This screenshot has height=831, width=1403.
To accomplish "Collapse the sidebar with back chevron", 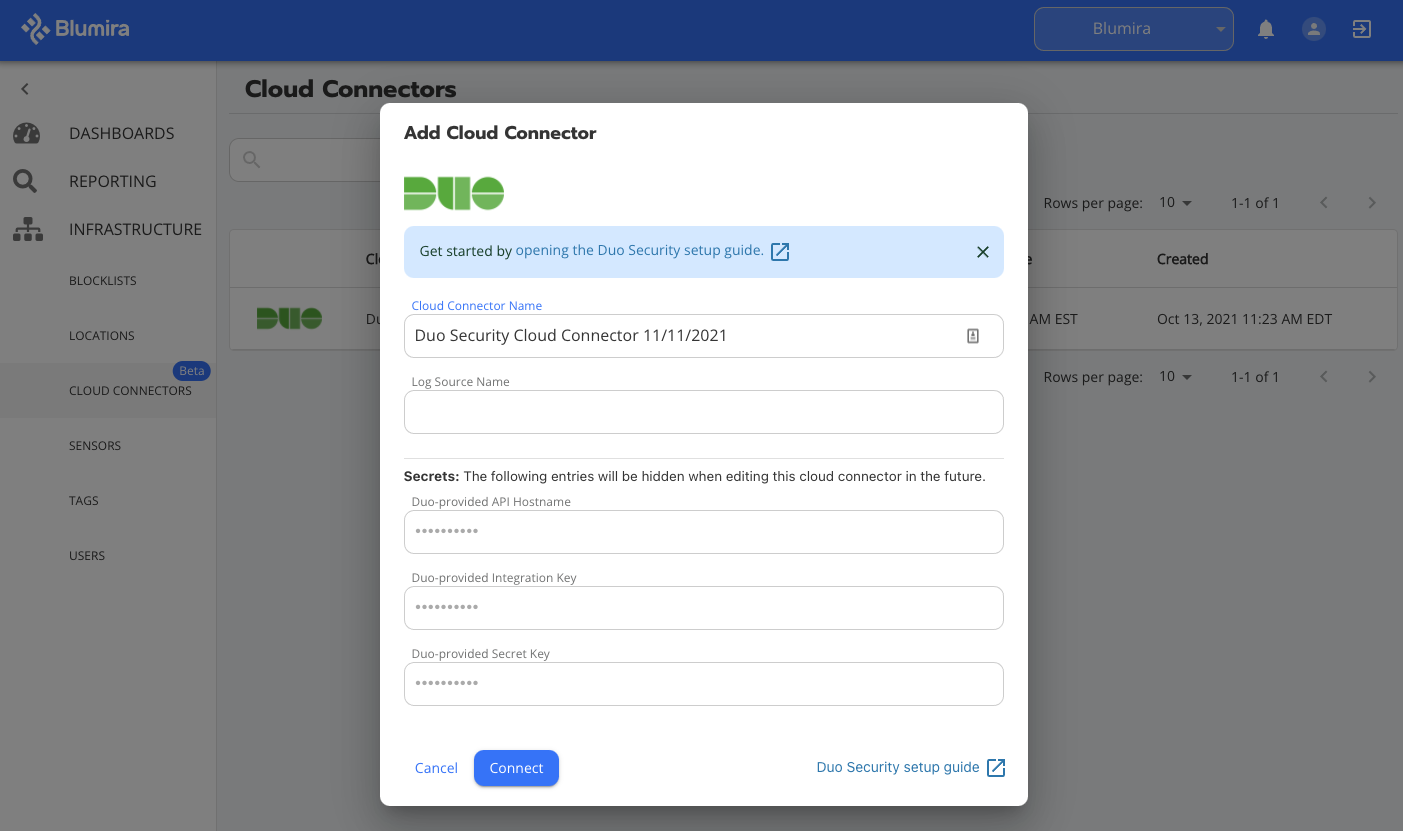I will [x=25, y=89].
